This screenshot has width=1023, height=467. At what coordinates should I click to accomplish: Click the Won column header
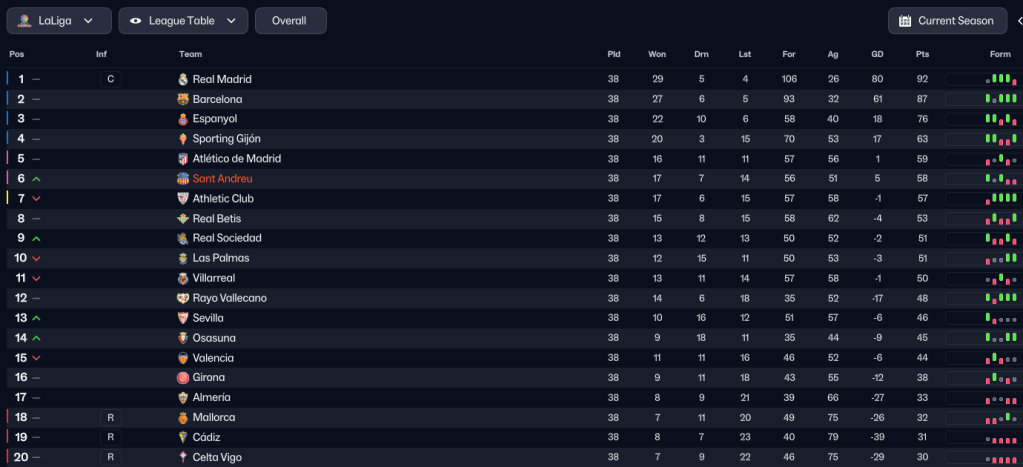657,54
